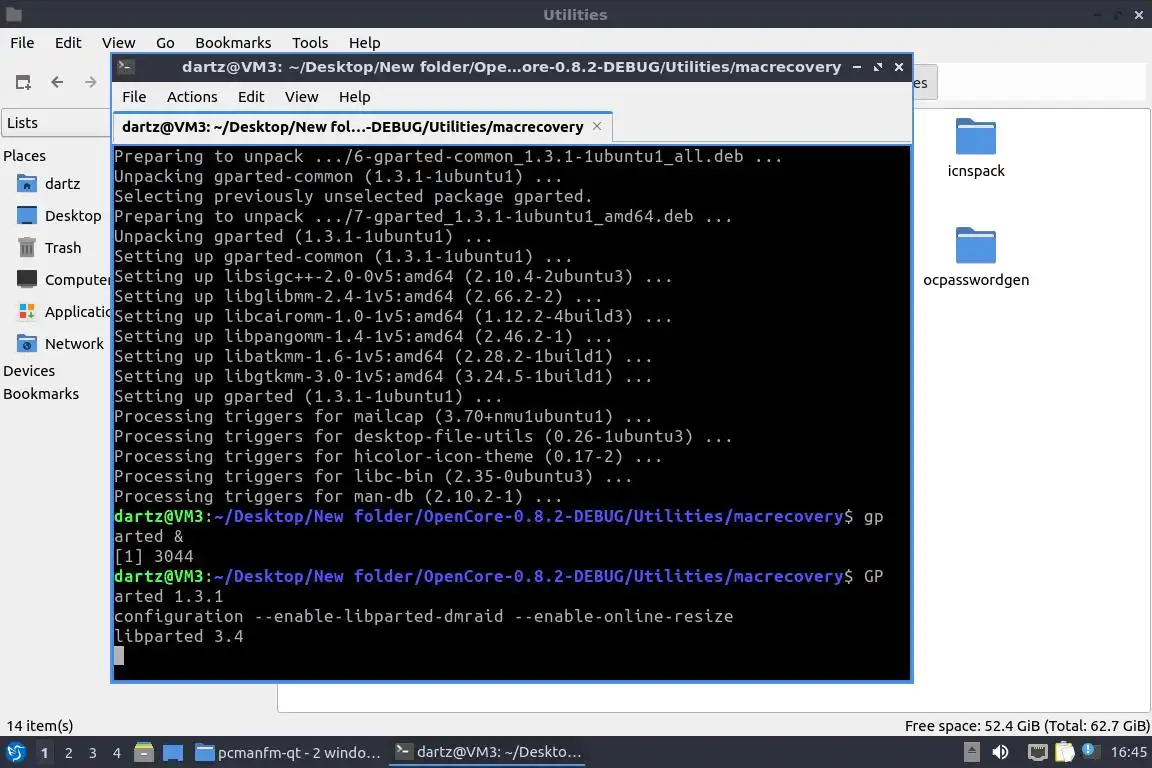The height and width of the screenshot is (768, 1152).
Task: Close the terminal window
Action: tap(899, 67)
